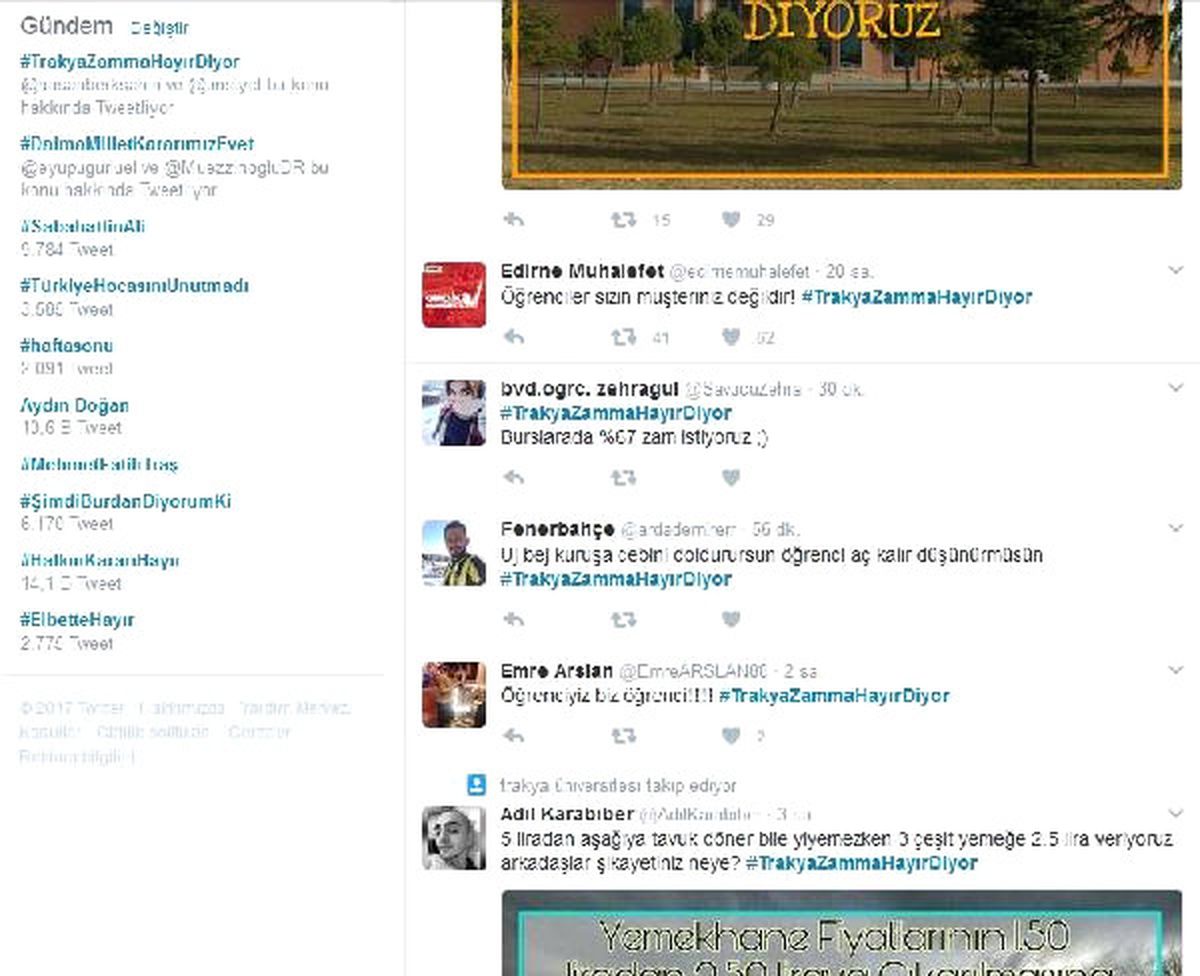Expand options for Edirne Muhalefet's tweet
Screen dimensions: 1200x976
coord(1175,271)
